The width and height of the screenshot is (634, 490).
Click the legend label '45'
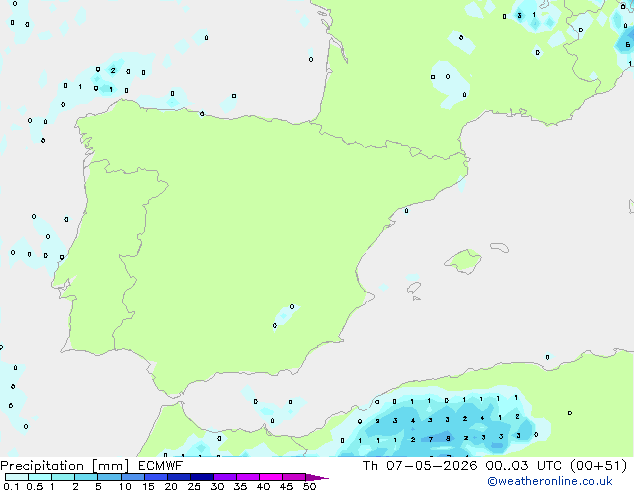[x=286, y=486]
